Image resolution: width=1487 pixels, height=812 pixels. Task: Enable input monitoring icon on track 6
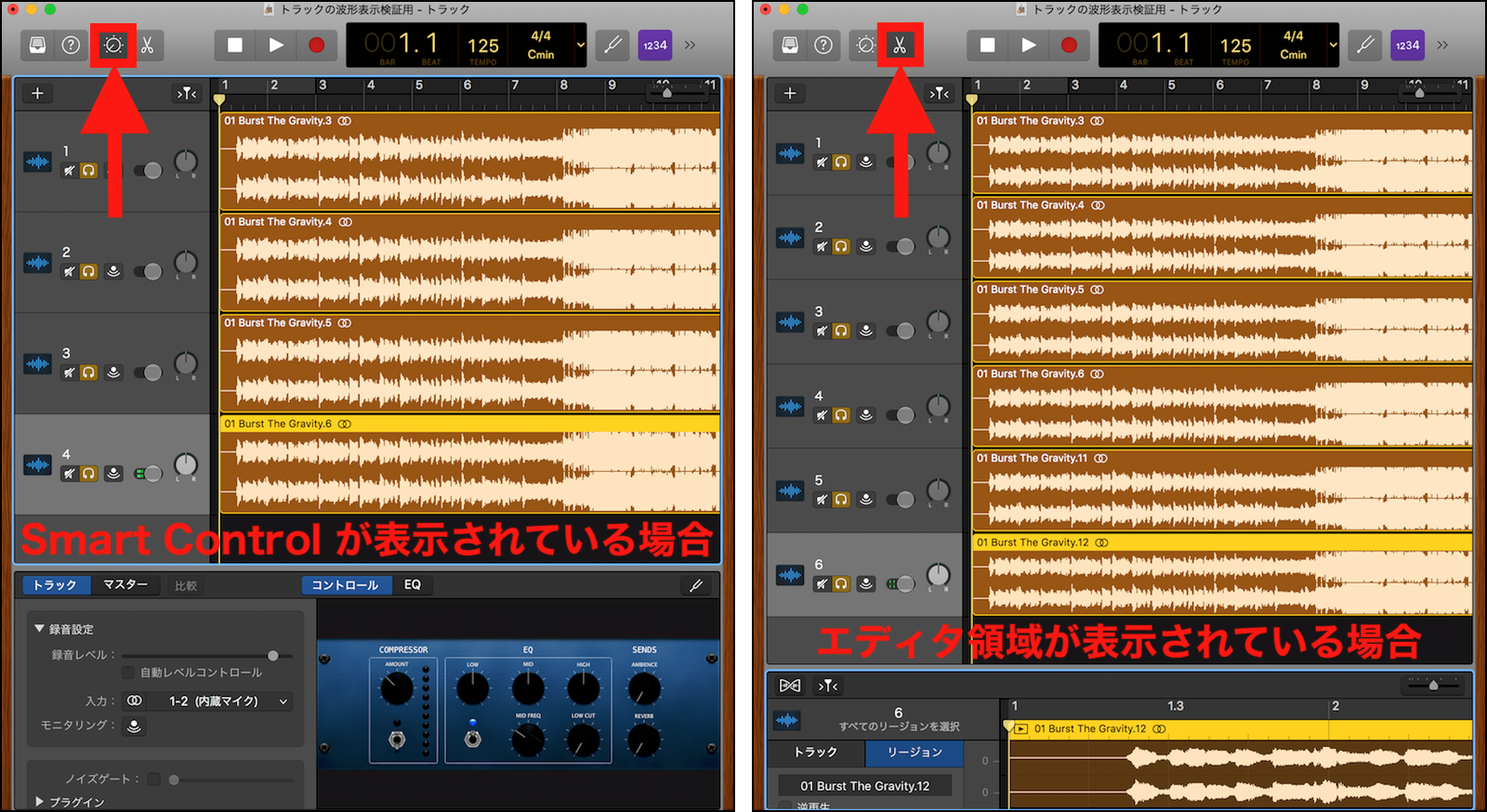pos(866,583)
